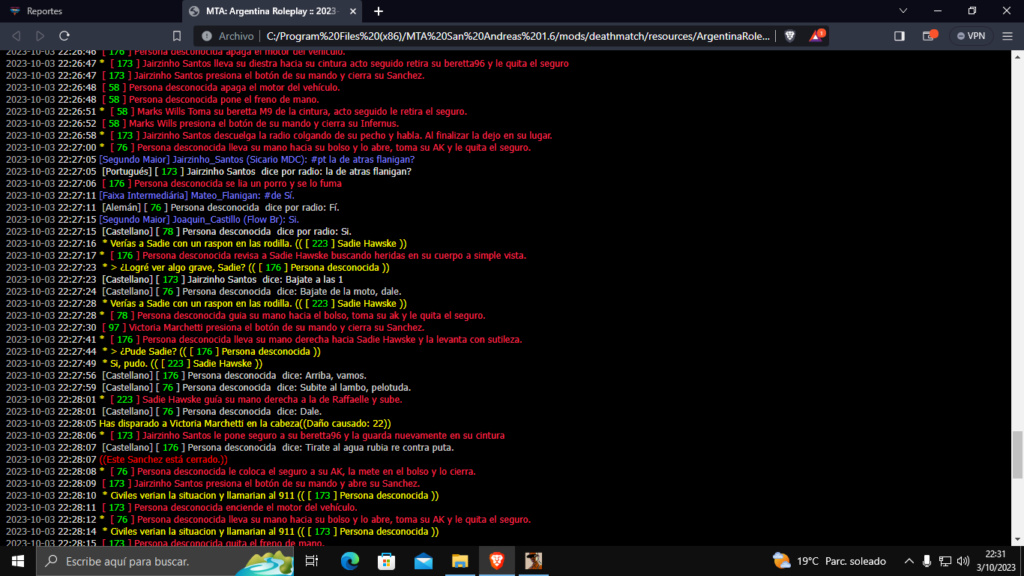This screenshot has width=1024, height=576.
Task: Open Brave Wallet icon in toolbar
Action: pyautogui.click(x=929, y=36)
